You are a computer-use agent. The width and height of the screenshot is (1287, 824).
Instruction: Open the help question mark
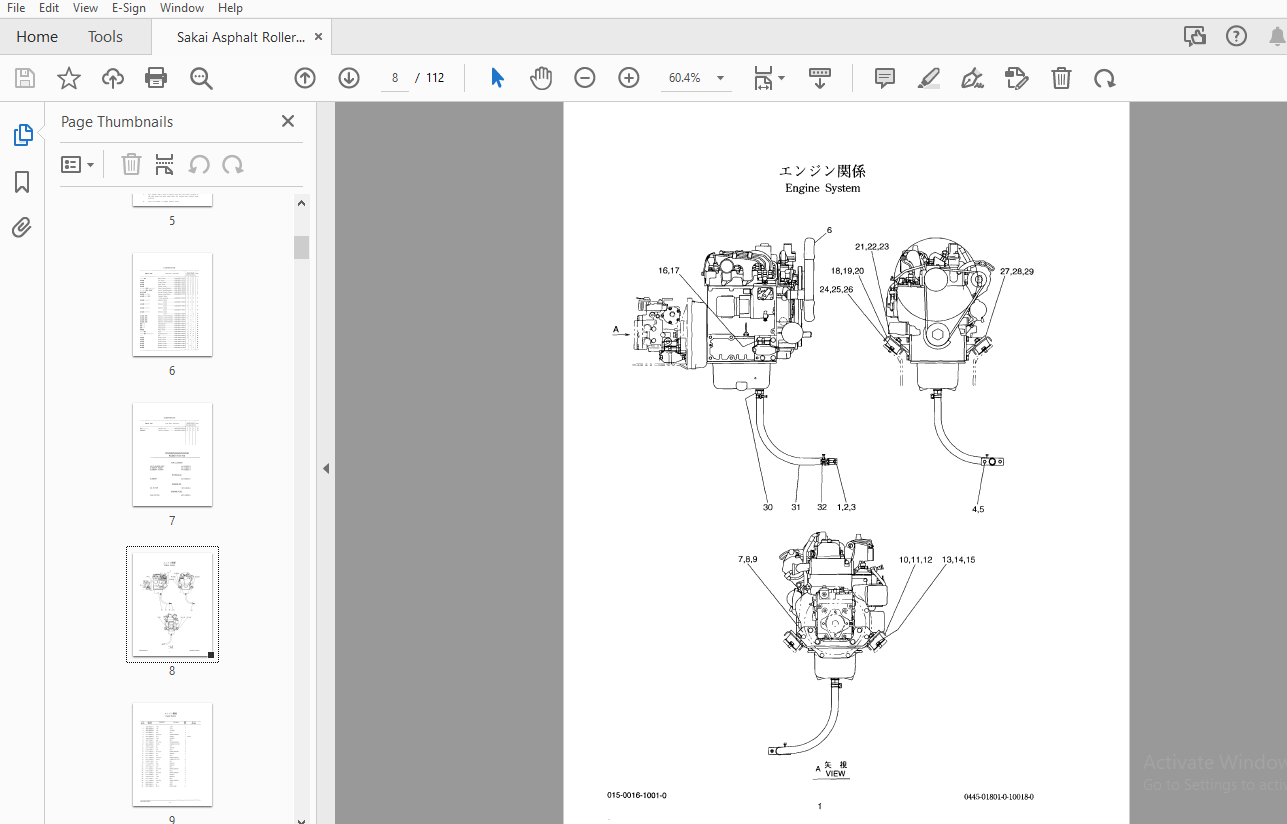[x=1236, y=37]
